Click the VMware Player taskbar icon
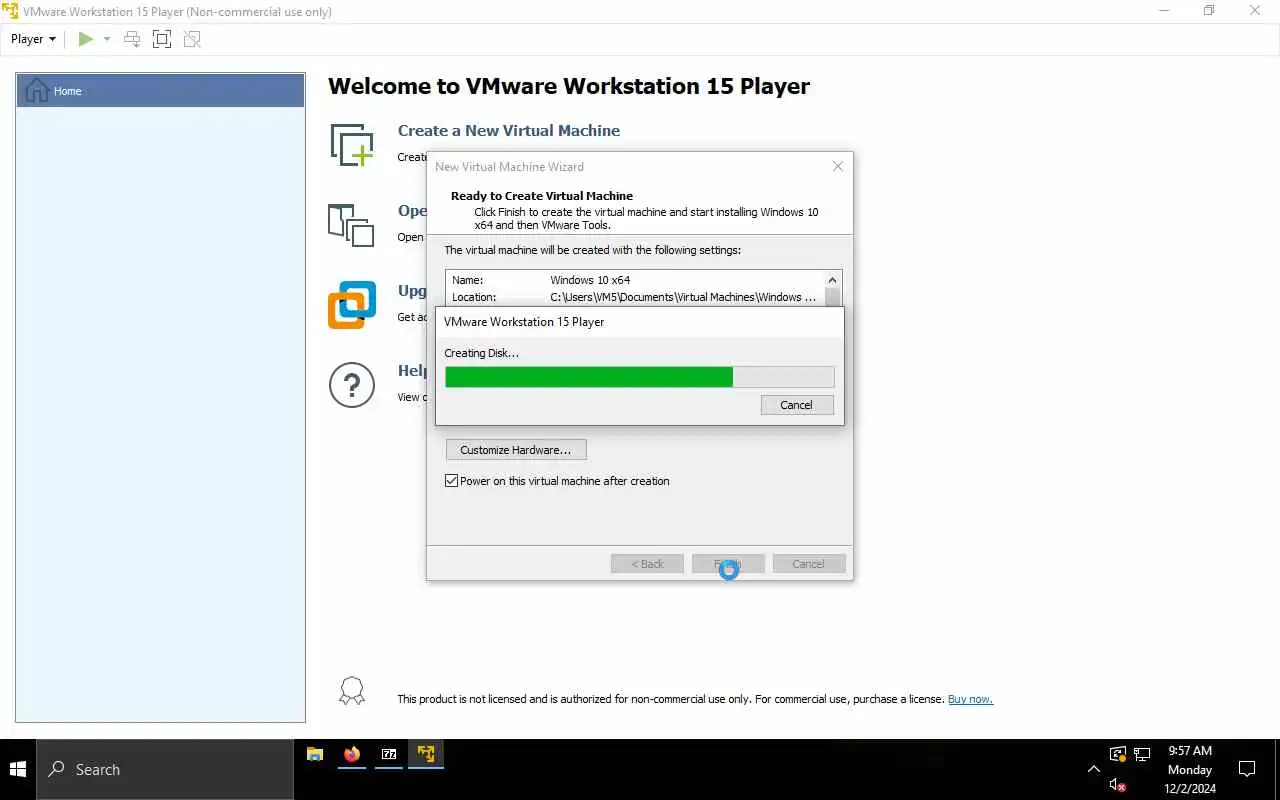This screenshot has height=800, width=1280. coord(427,755)
